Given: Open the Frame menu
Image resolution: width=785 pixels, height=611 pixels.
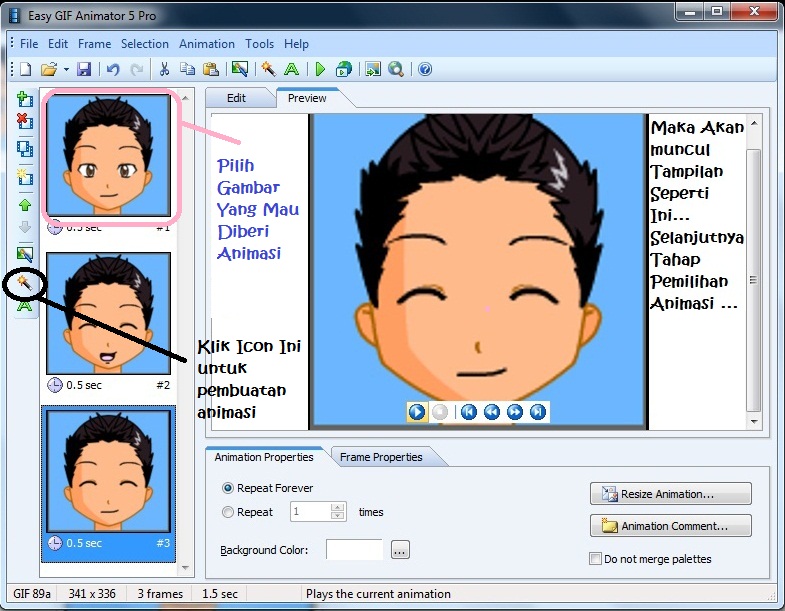Looking at the screenshot, I should (95, 44).
